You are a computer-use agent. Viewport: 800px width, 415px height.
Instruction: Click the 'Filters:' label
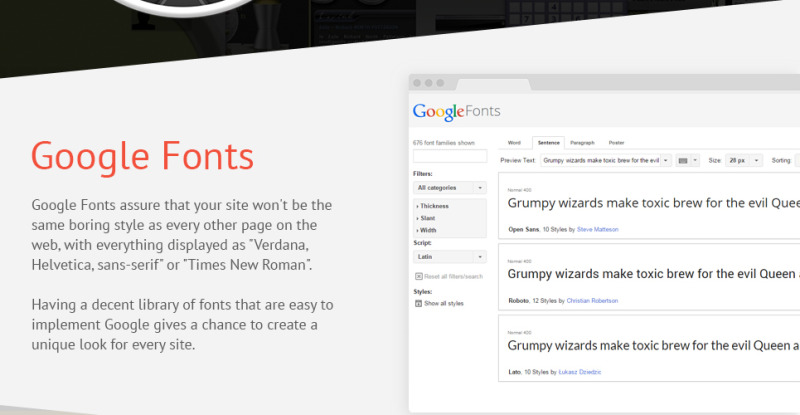(x=422, y=174)
